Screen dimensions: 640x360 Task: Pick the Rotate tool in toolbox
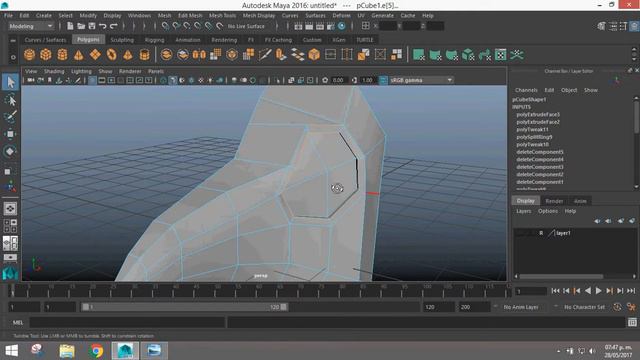(x=10, y=151)
